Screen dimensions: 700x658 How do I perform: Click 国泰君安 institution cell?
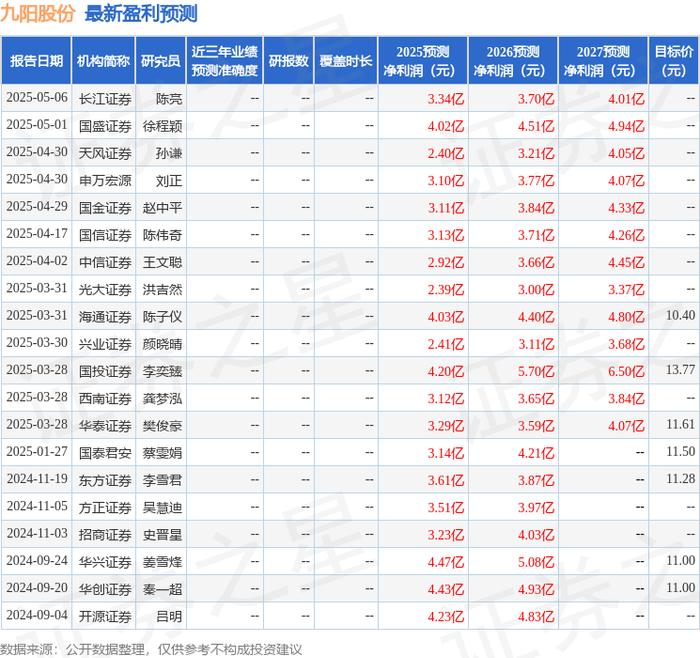(105, 453)
